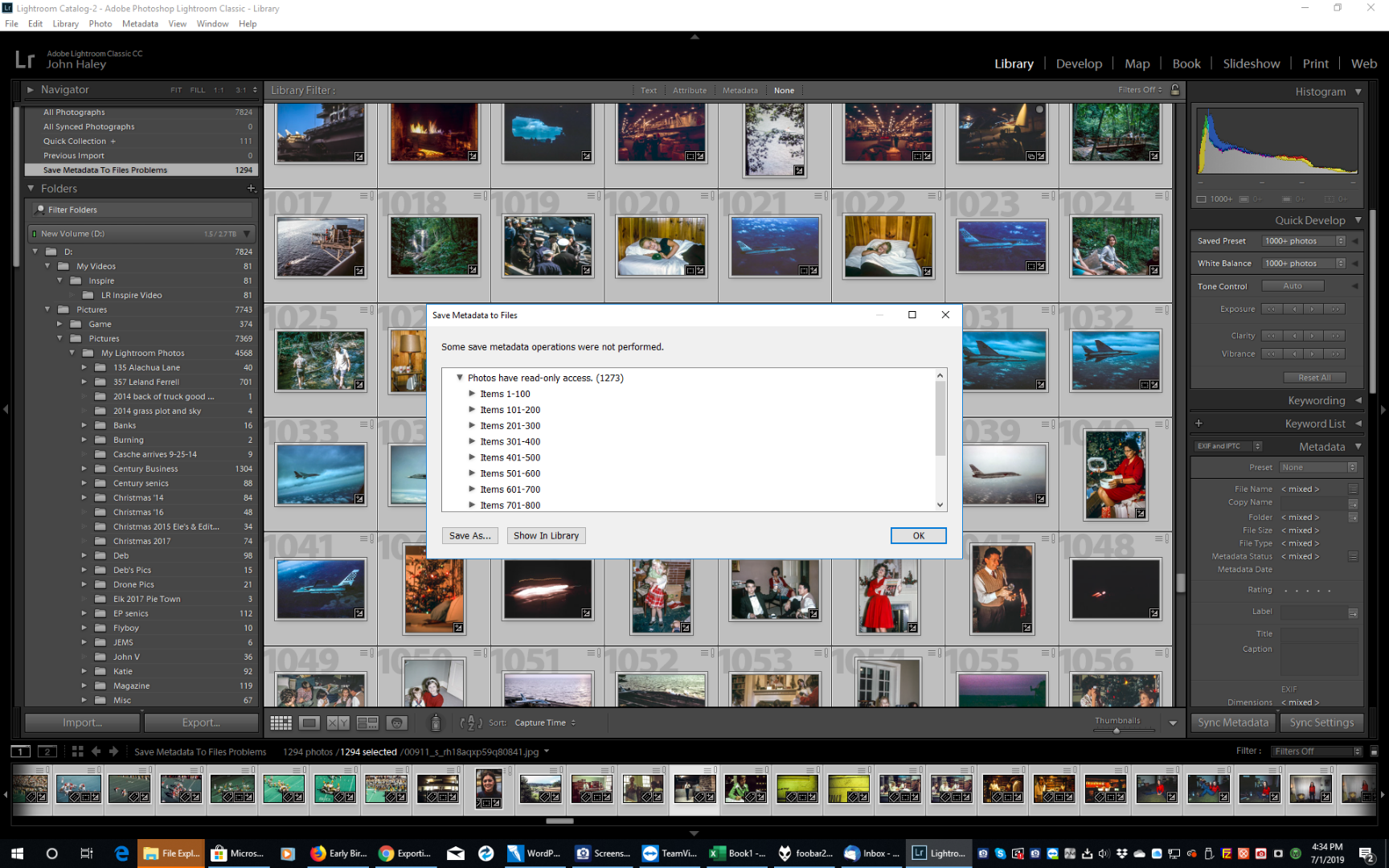This screenshot has width=1389, height=868.
Task: Open Windows Start menu
Action: pyautogui.click(x=18, y=854)
